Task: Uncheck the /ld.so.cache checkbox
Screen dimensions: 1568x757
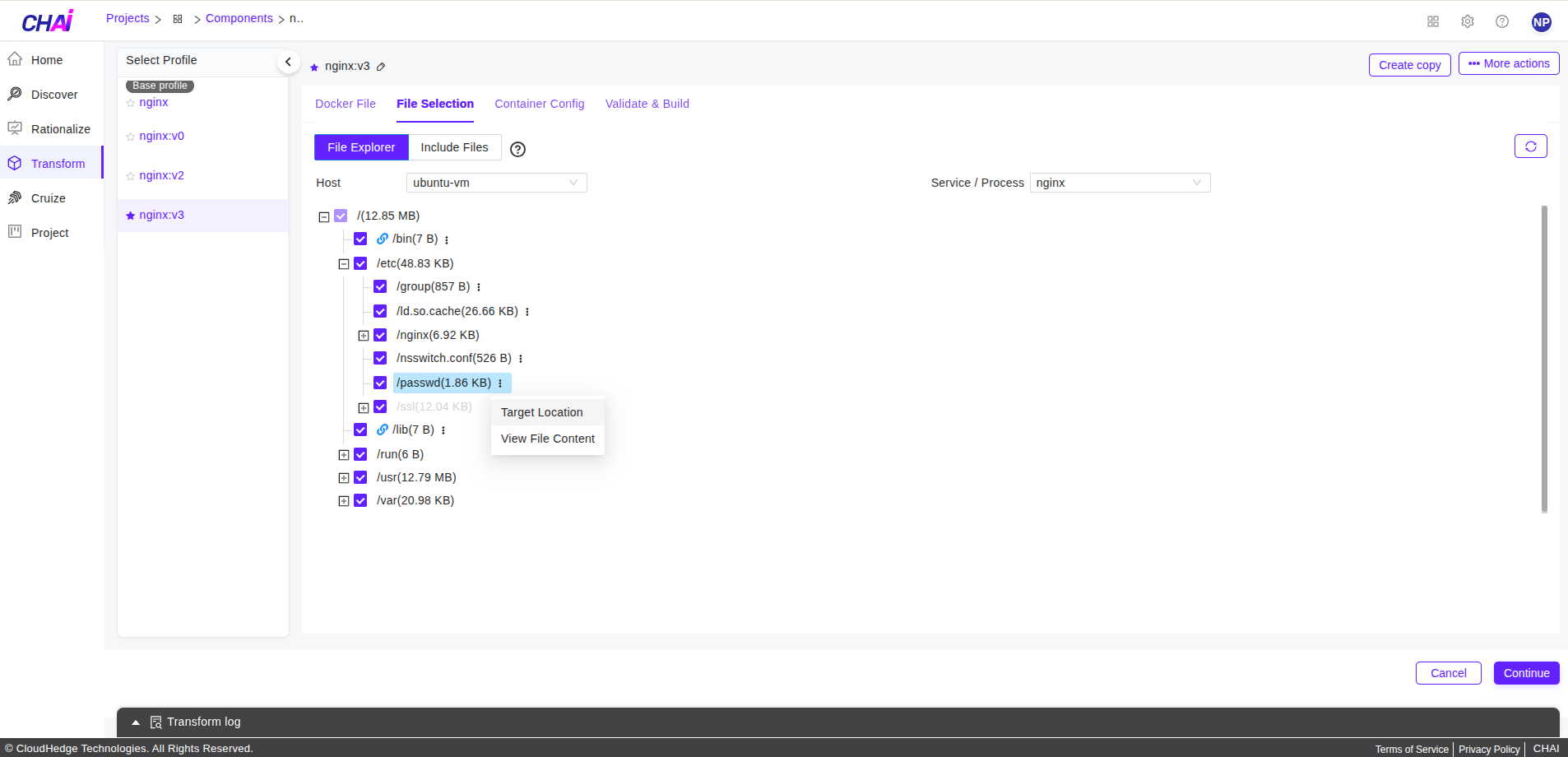Action: (380, 311)
